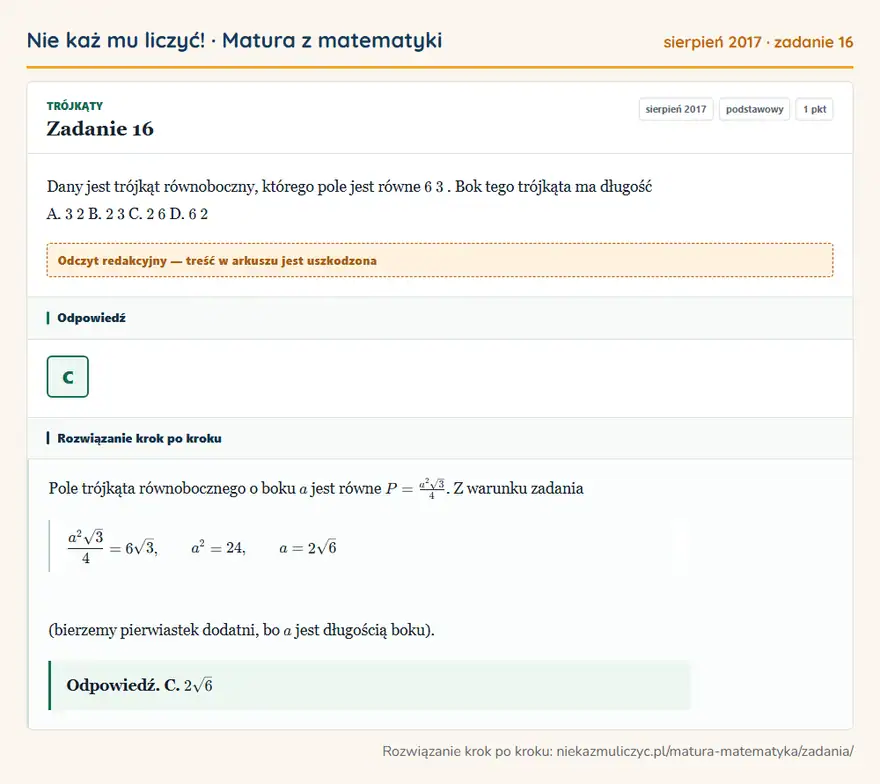The image size is (880, 784).
Task: Click the sentence 'Pole trójkąta równobocznego o boku a'
Action: pos(316,488)
